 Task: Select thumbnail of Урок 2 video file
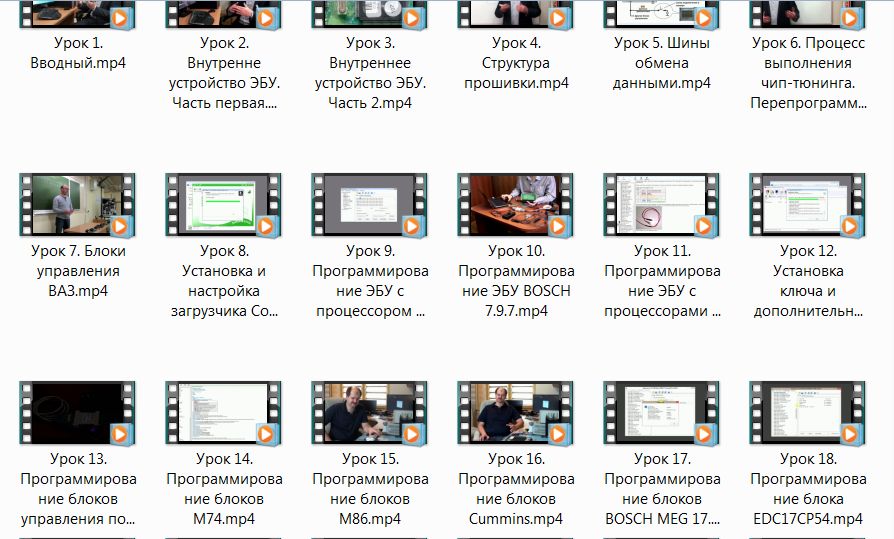pos(224,14)
